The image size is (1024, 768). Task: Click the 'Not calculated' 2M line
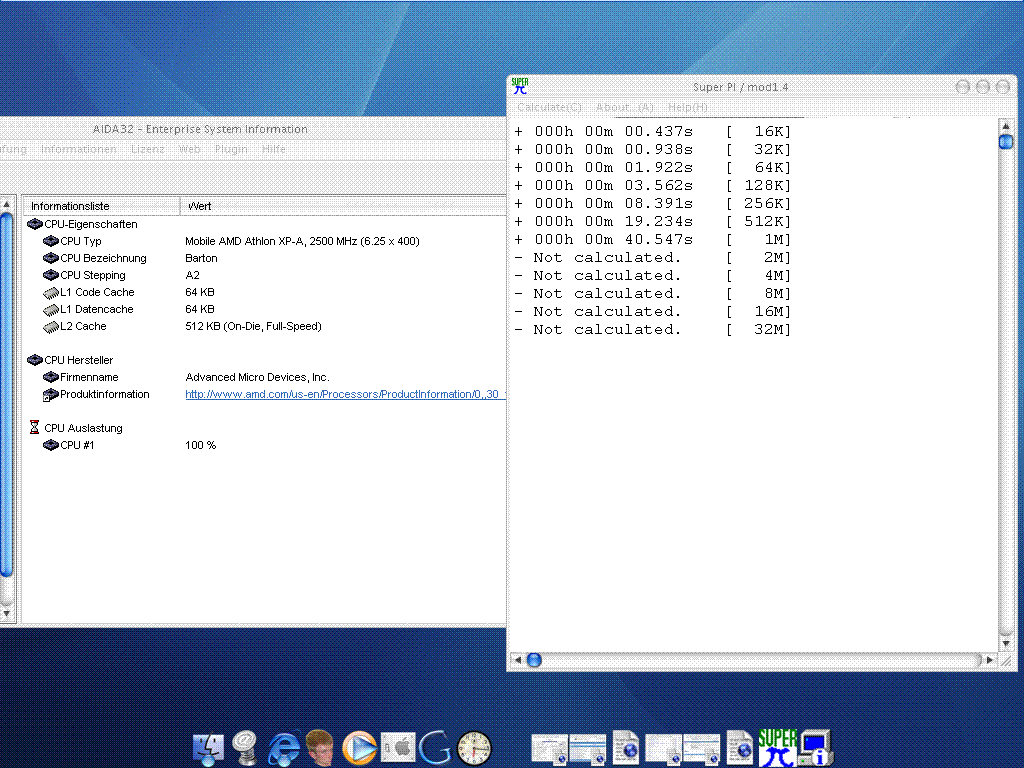652,257
